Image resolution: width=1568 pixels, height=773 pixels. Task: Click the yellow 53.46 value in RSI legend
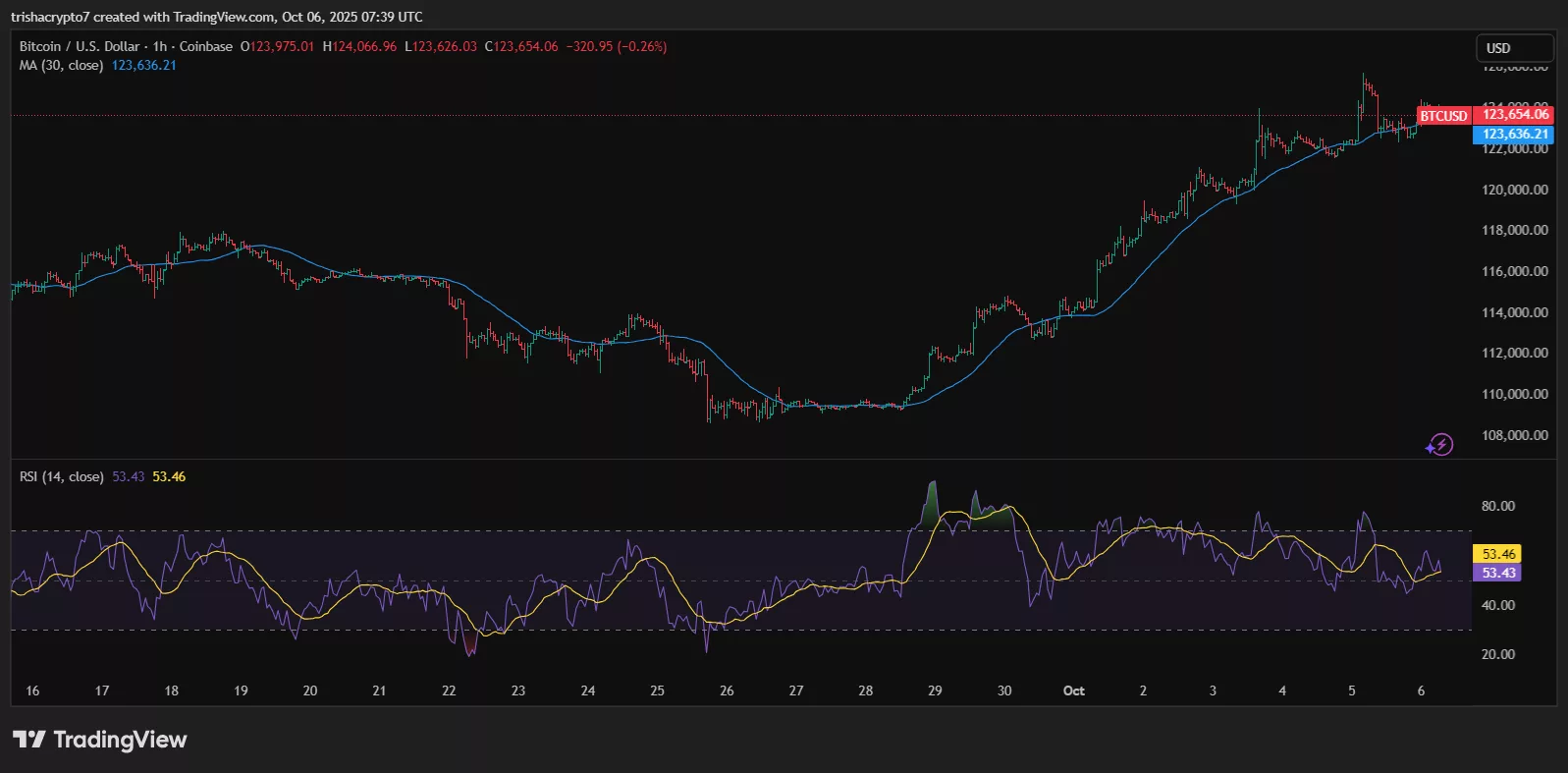169,477
